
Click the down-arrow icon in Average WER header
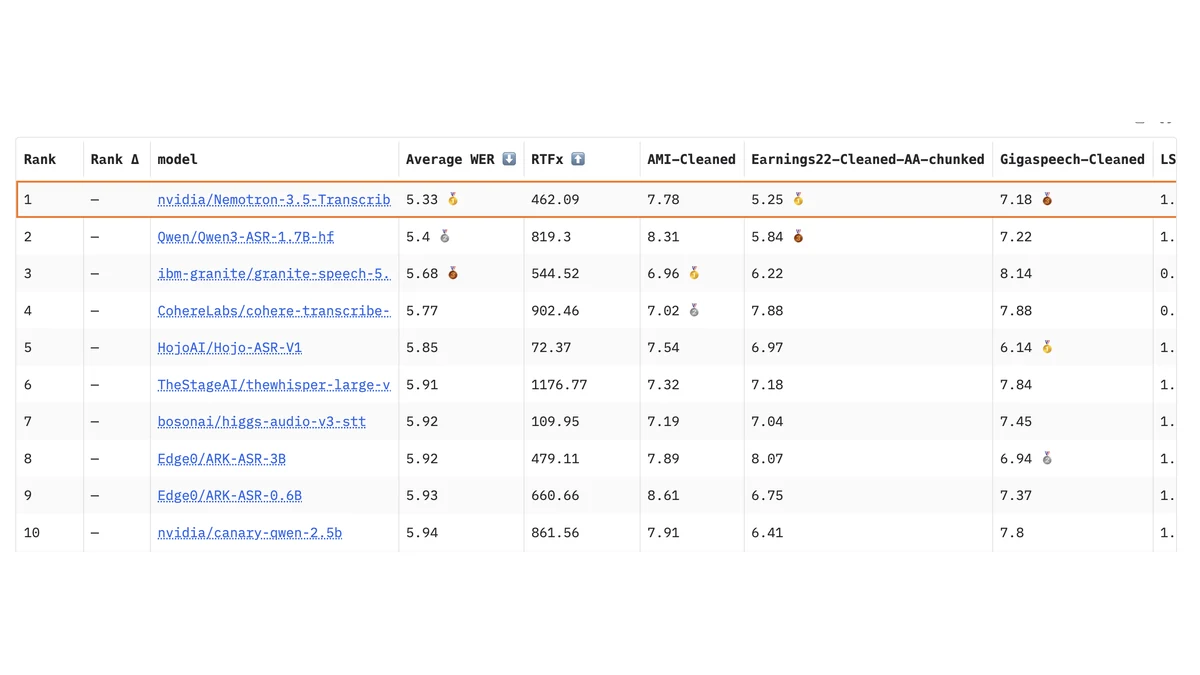(509, 159)
